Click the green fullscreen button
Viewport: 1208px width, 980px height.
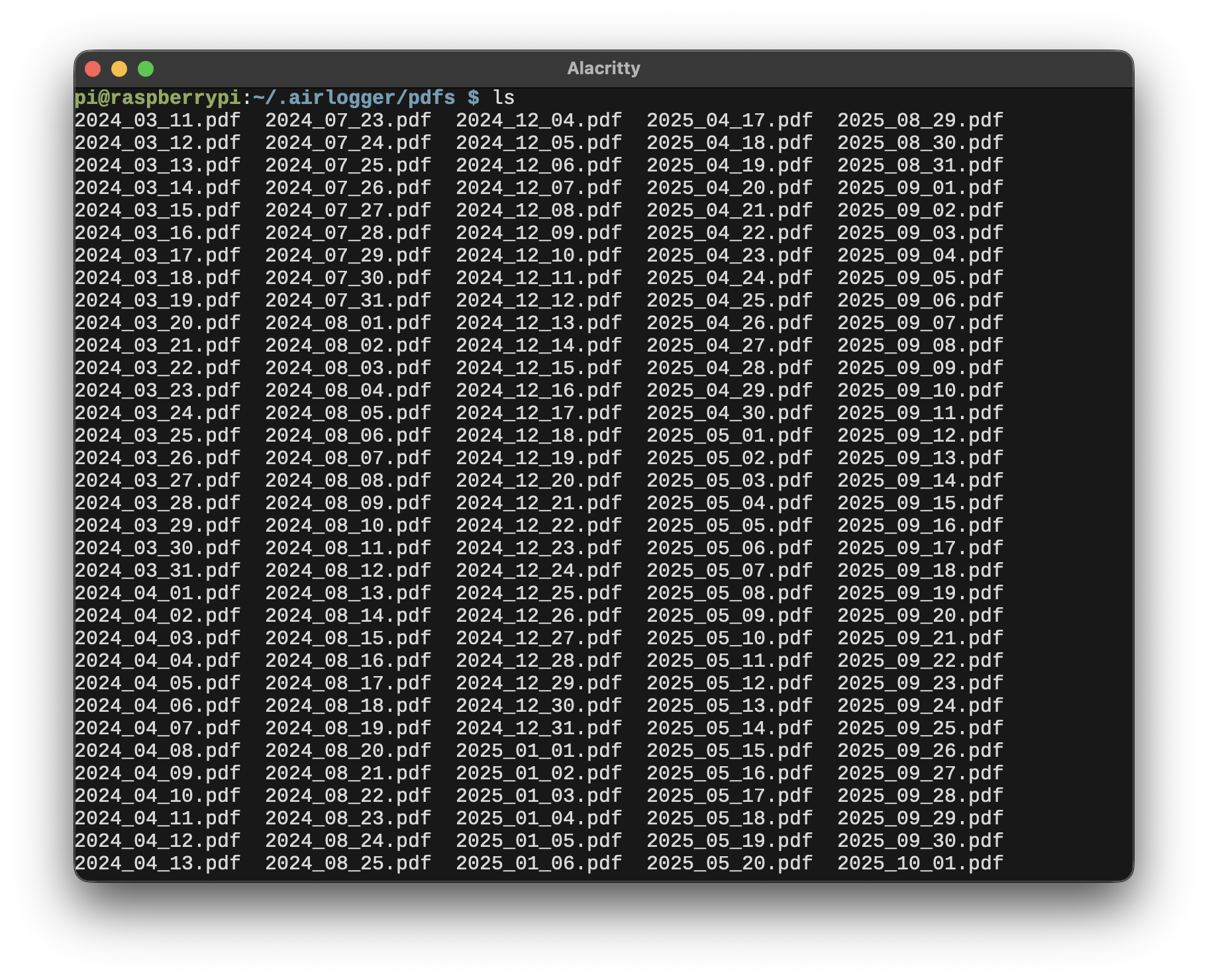(145, 68)
